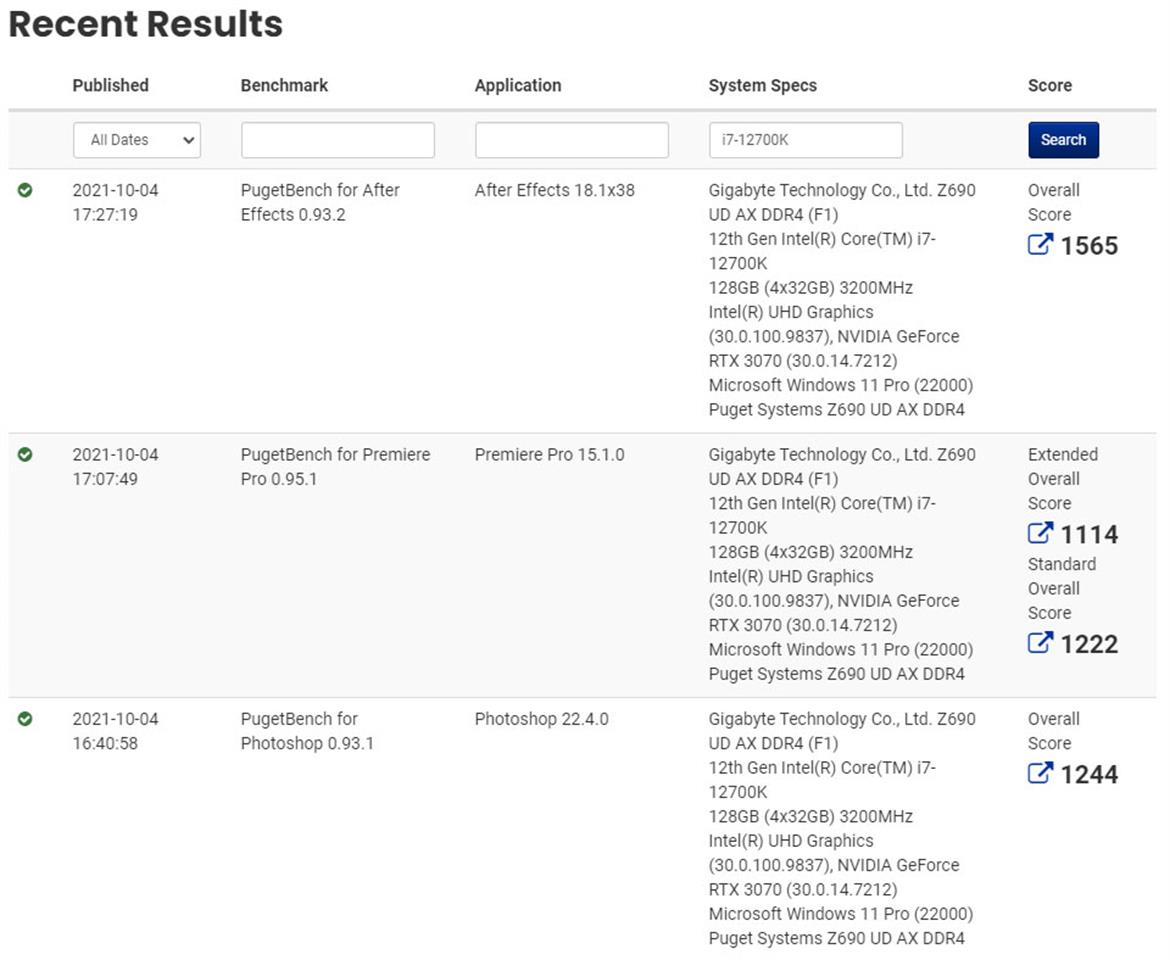Click System Specs field containing i7-12700K
The height and width of the screenshot is (960, 1170).
pos(805,140)
